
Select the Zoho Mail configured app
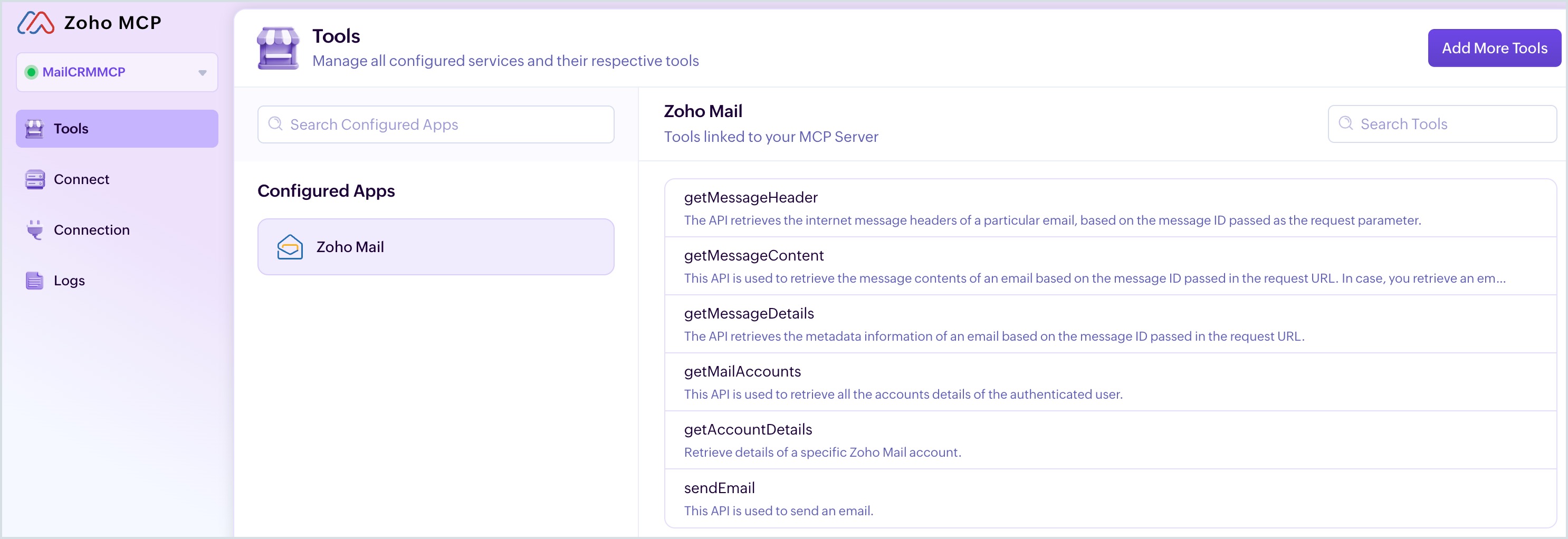click(436, 247)
